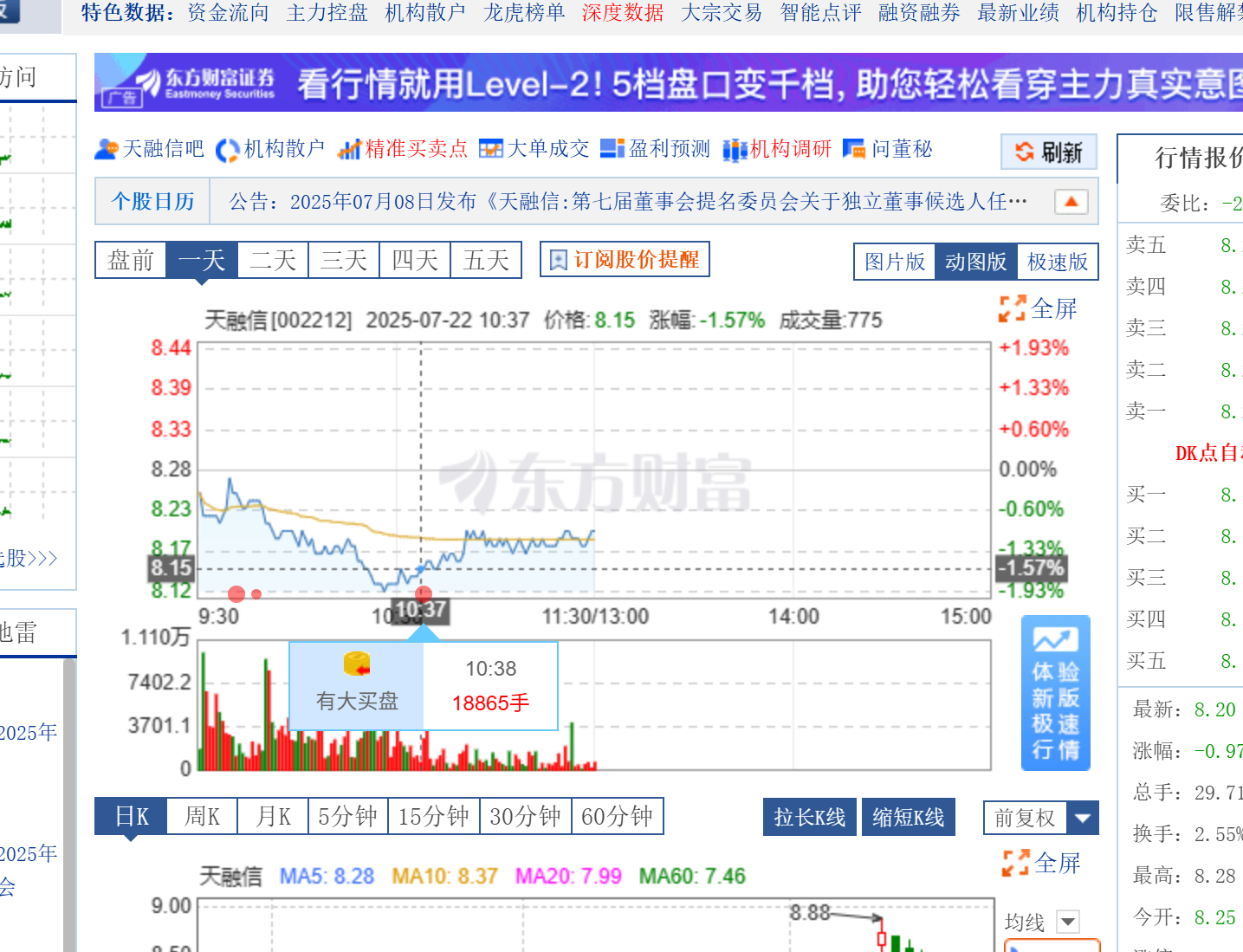1243x952 pixels.
Task: Open the 天融信吧 forum icon
Action: [106, 149]
